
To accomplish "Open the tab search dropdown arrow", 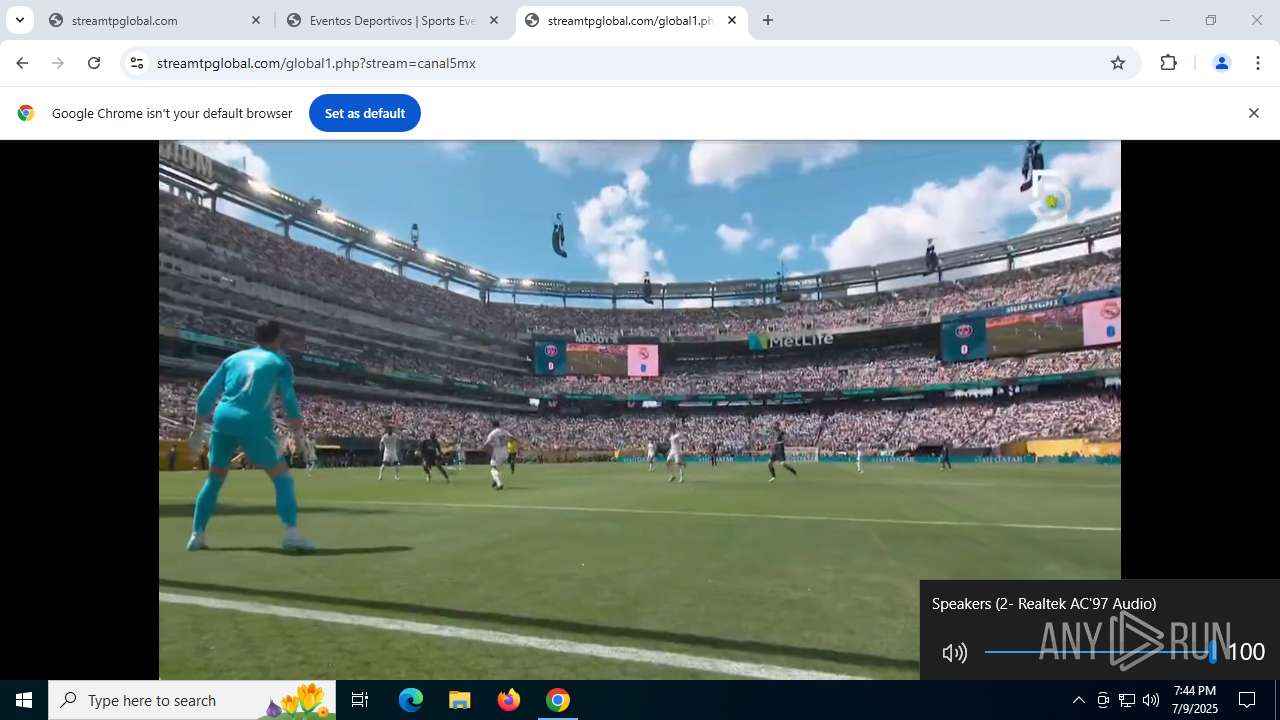I will click(19, 20).
